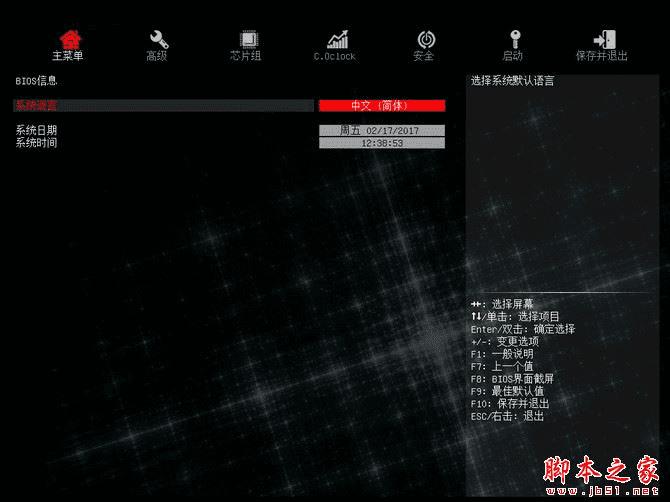670x502 pixels.
Task: Open the O.Clock chart icon
Action: (x=337, y=39)
